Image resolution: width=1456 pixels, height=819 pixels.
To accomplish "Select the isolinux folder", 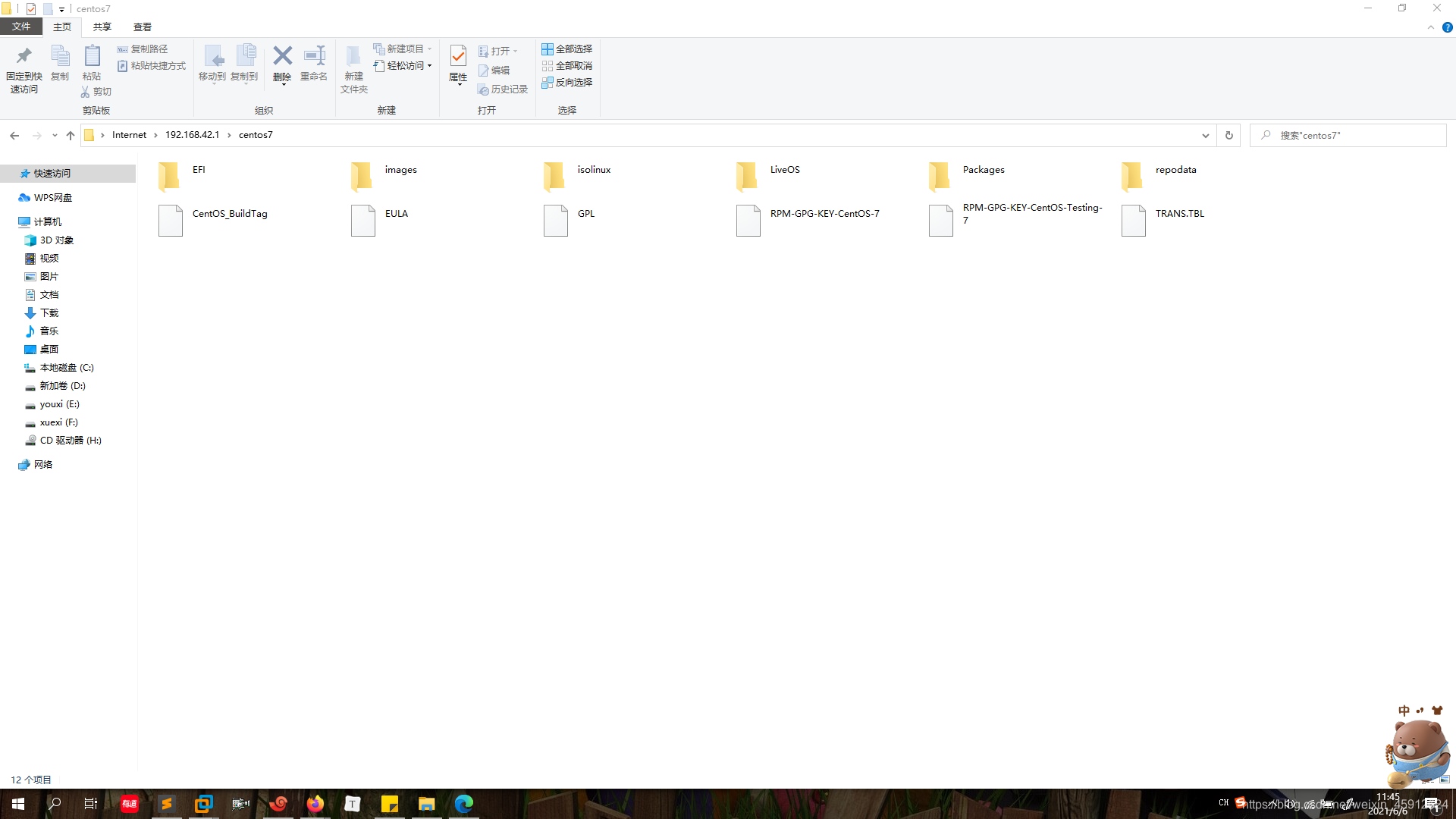I will 578,176.
